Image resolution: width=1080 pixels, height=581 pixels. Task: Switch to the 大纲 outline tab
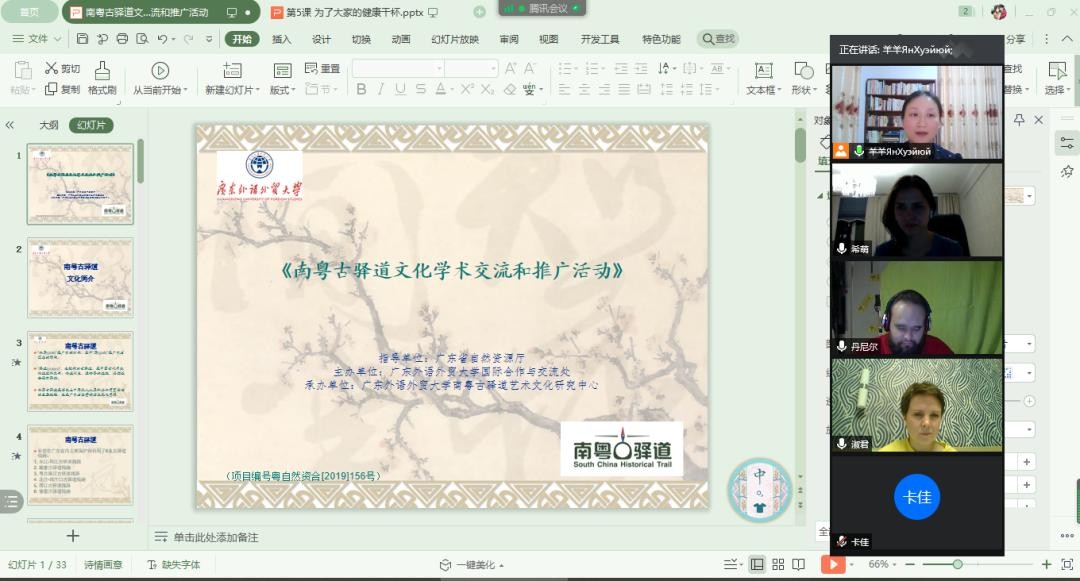coord(48,125)
